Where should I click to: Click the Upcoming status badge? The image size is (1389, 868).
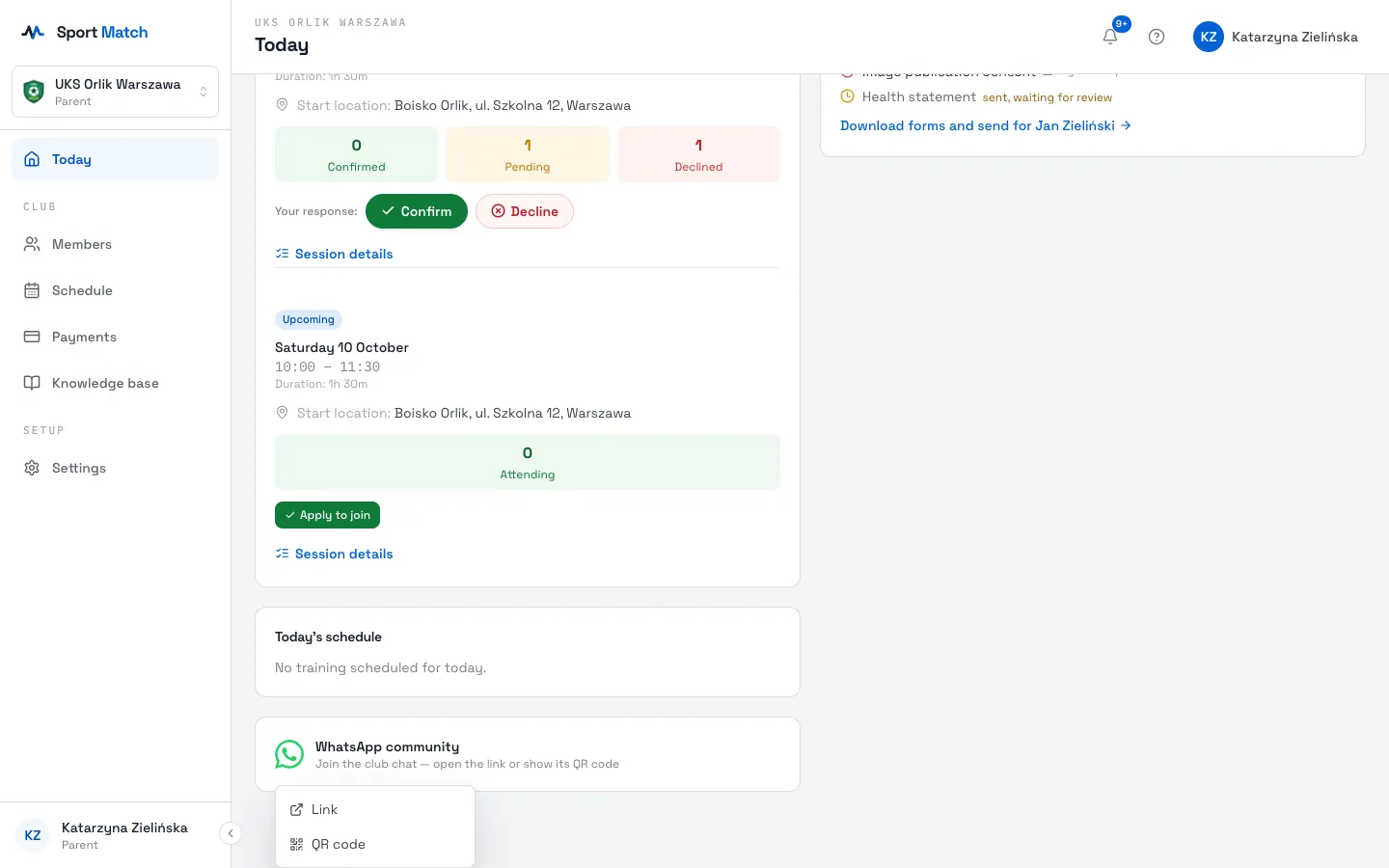coord(309,319)
